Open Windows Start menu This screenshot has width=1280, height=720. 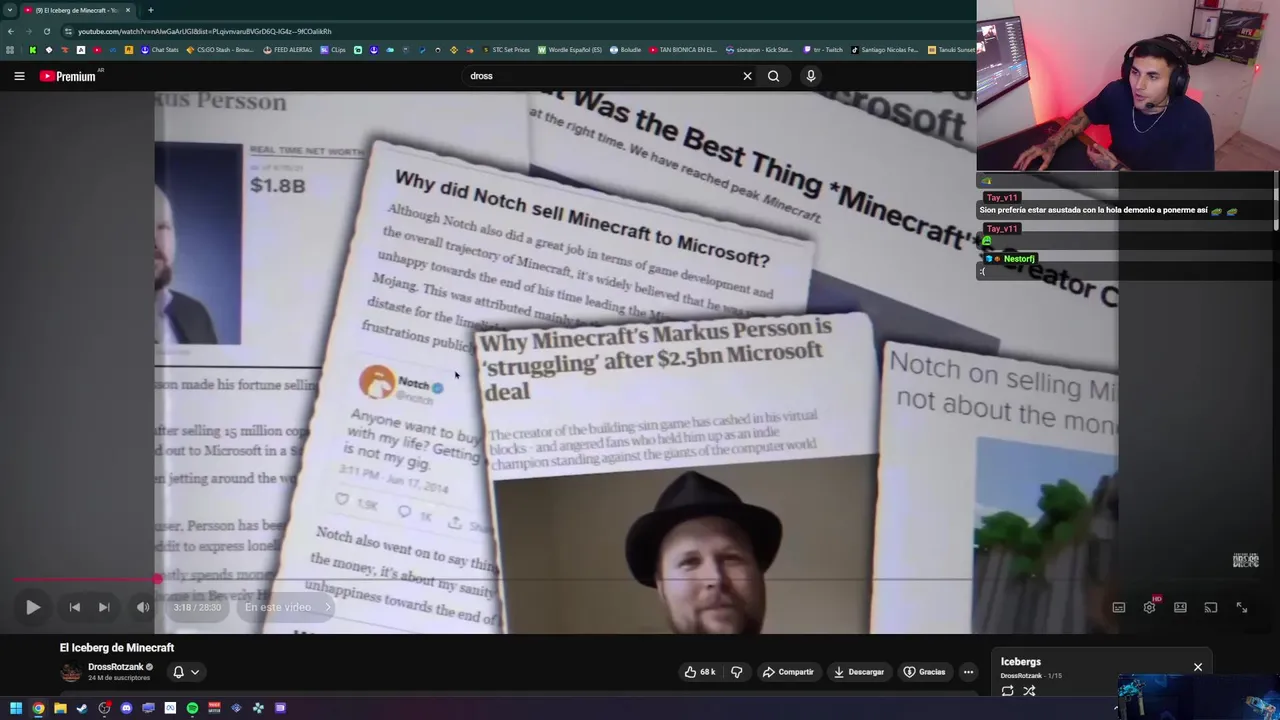coord(15,708)
